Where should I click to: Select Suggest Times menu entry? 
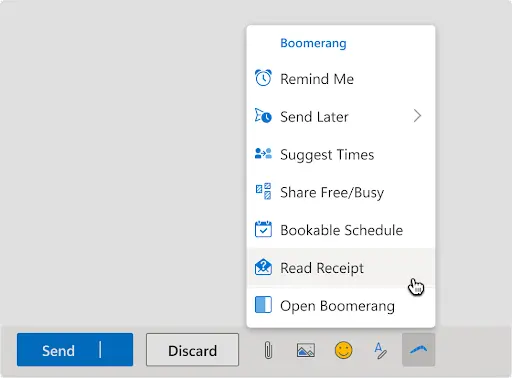pos(341,154)
